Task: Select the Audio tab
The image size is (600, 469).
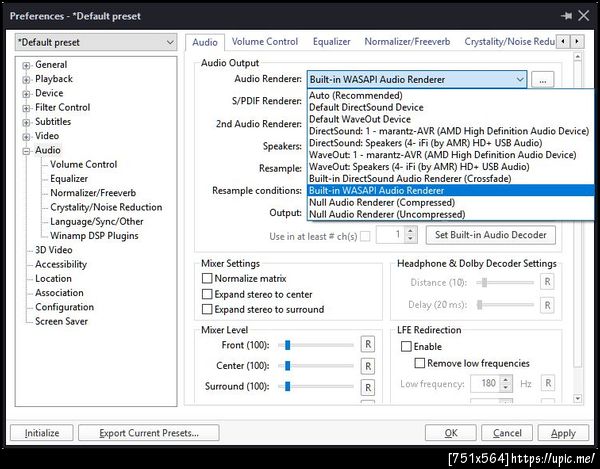Action: (205, 42)
